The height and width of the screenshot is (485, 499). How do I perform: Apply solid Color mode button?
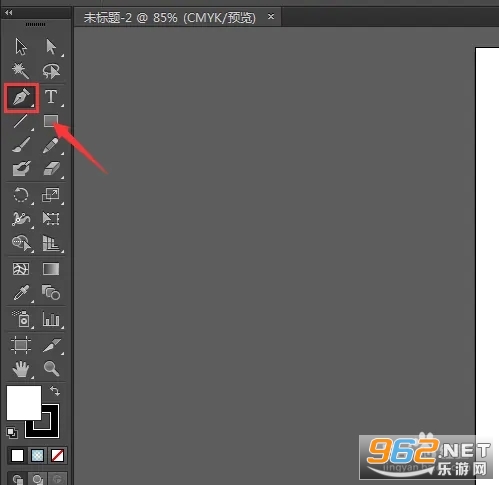[17, 455]
